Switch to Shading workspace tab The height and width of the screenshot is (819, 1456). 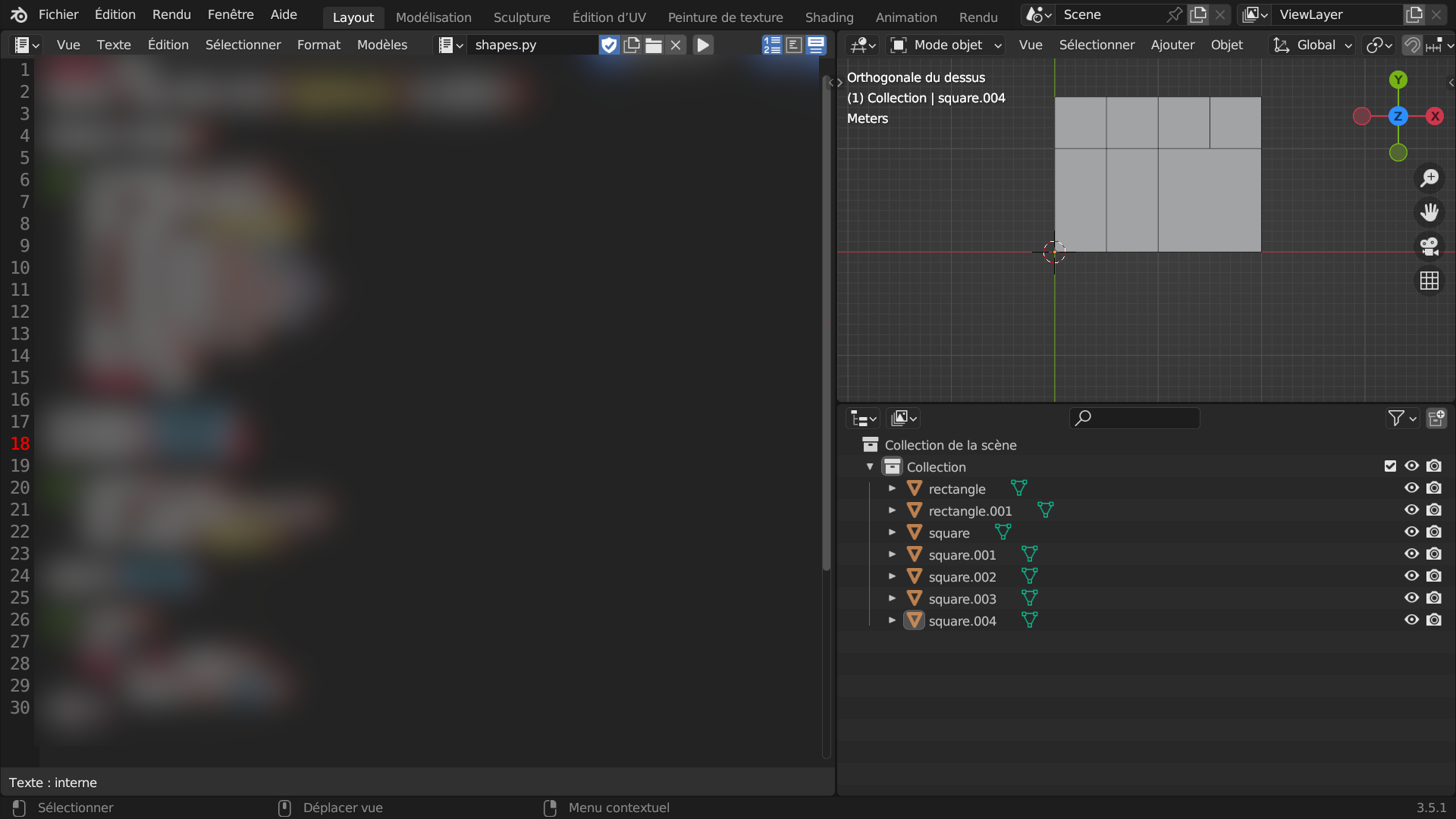click(829, 17)
